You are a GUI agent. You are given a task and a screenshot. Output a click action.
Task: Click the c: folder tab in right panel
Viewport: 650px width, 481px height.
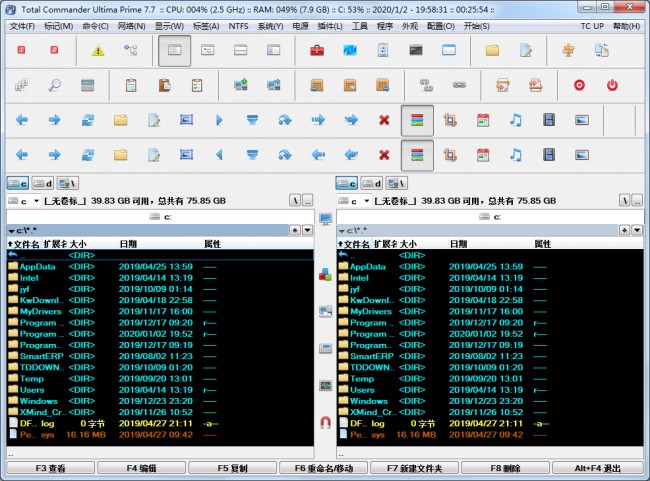pos(490,216)
